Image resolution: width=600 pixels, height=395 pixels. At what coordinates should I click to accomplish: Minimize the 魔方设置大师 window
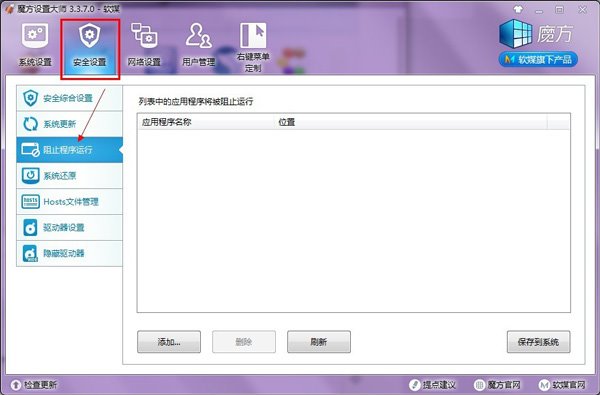coord(539,10)
